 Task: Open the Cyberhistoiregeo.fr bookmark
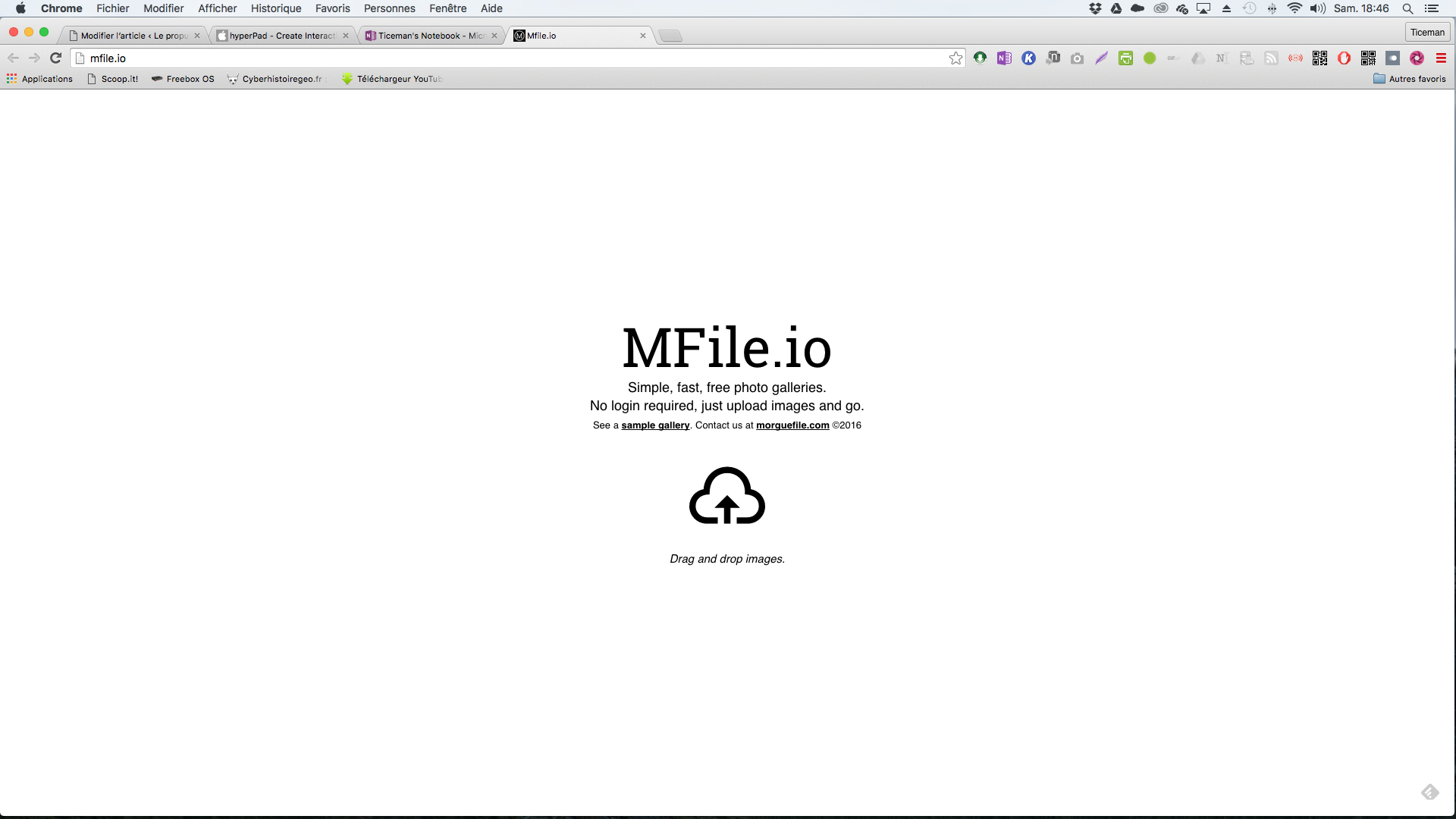(275, 79)
